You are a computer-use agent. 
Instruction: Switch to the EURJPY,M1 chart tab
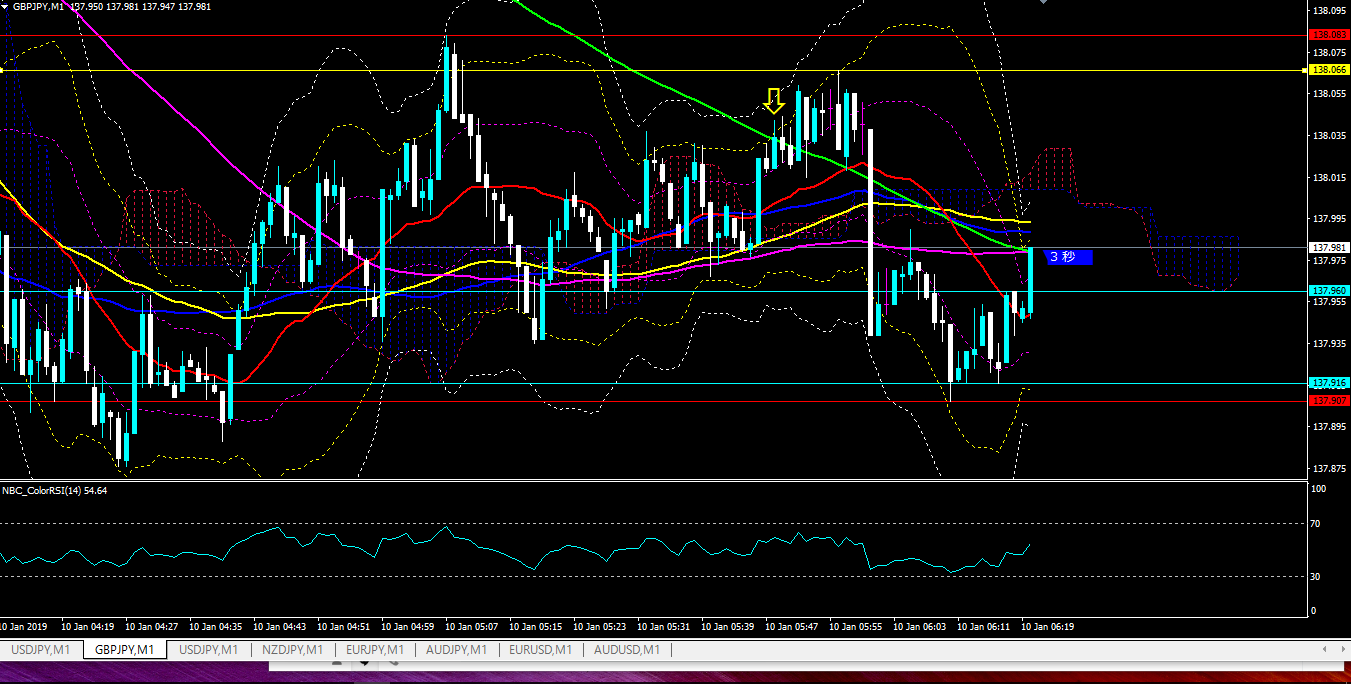click(374, 650)
